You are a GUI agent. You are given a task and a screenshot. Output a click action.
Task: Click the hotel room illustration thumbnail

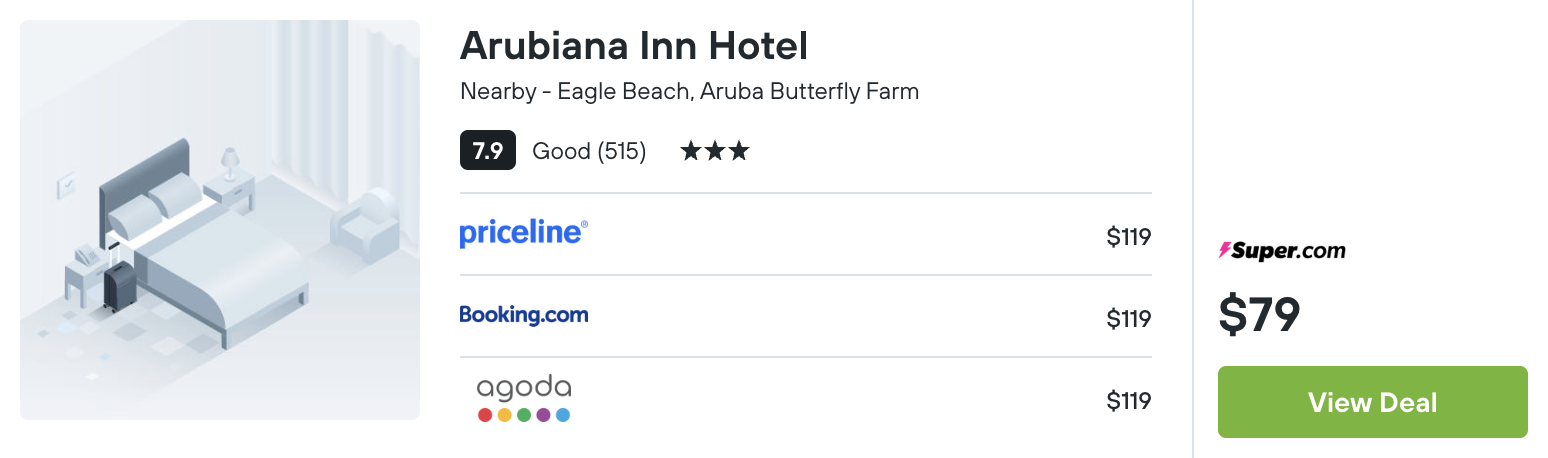[x=220, y=220]
